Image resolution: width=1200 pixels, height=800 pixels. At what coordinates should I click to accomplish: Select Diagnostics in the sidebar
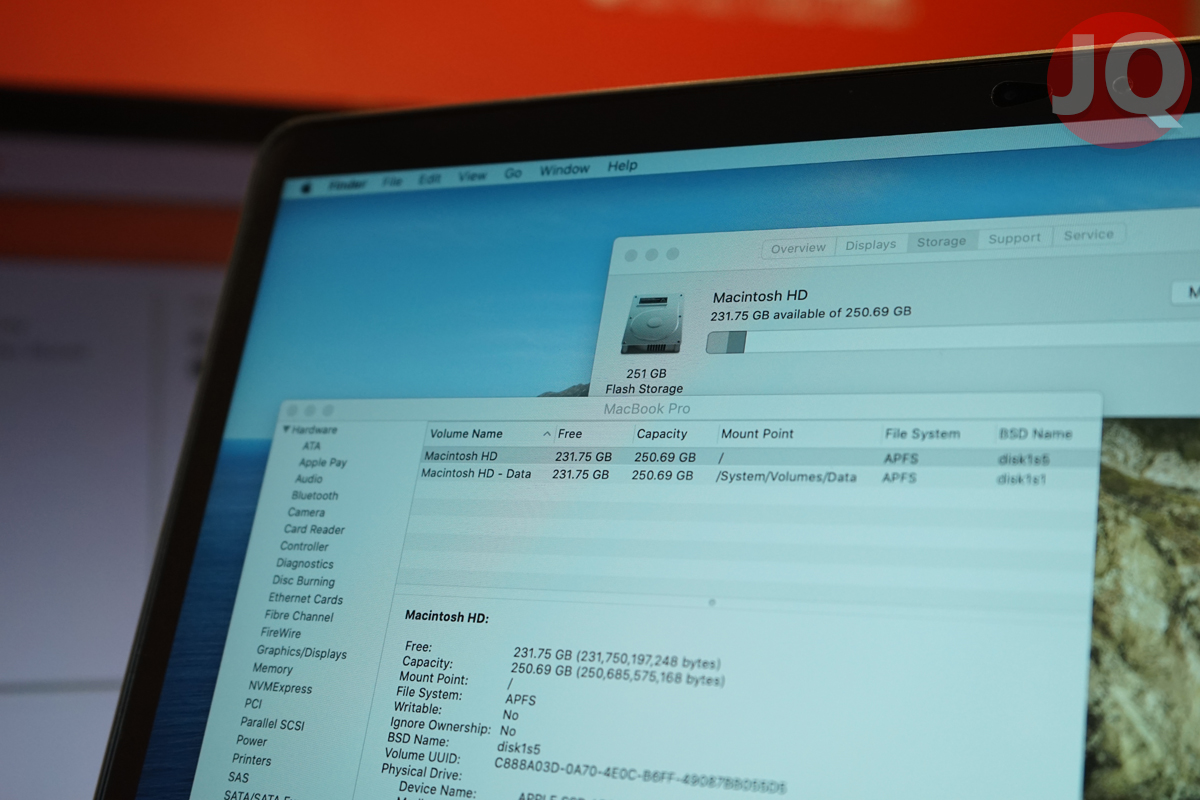pos(305,564)
